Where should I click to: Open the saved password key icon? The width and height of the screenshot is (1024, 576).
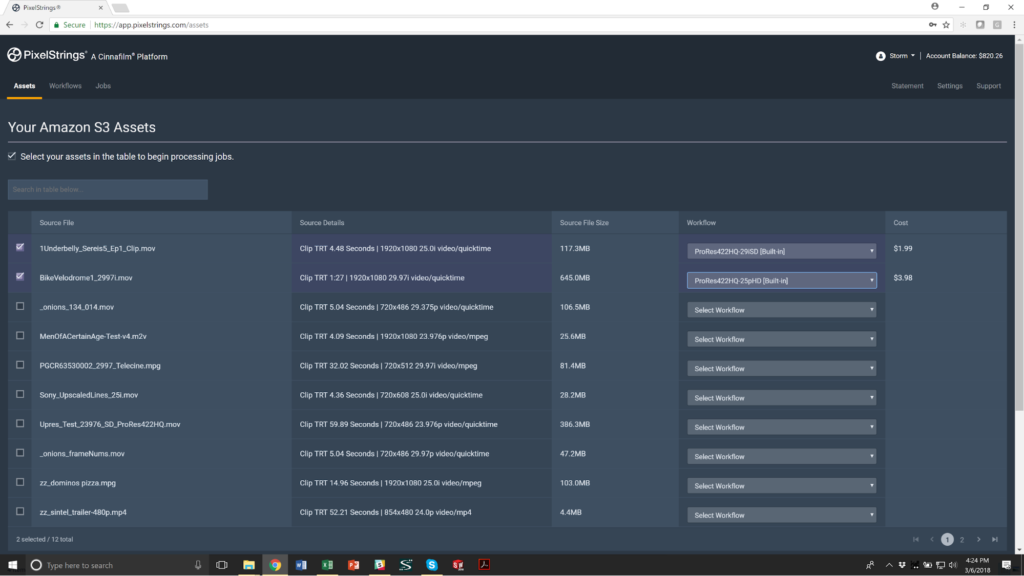click(932, 25)
